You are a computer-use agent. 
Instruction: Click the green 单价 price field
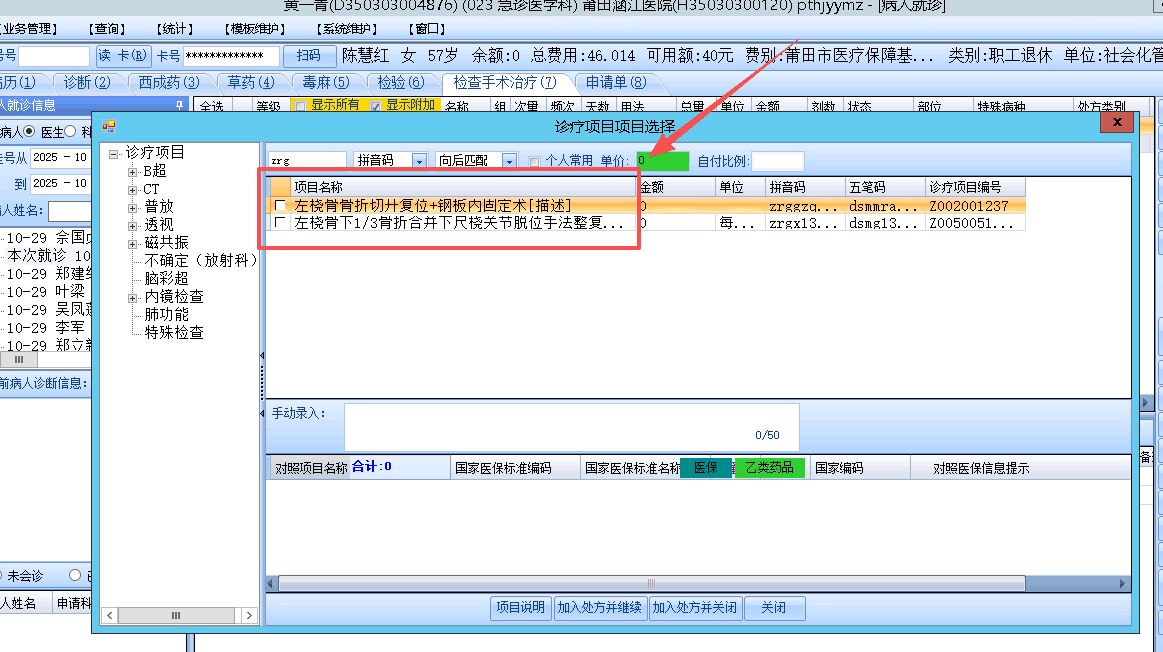click(662, 161)
